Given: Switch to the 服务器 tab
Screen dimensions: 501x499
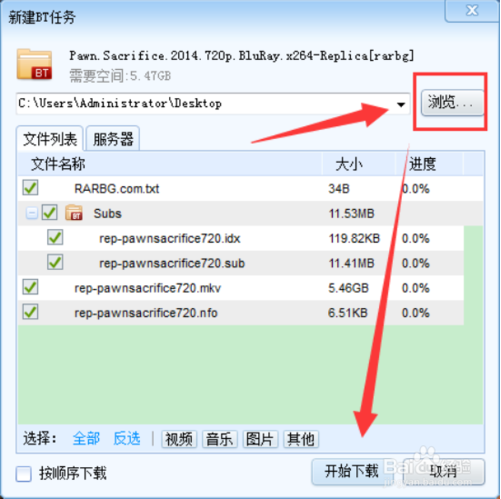Looking at the screenshot, I should point(113,139).
